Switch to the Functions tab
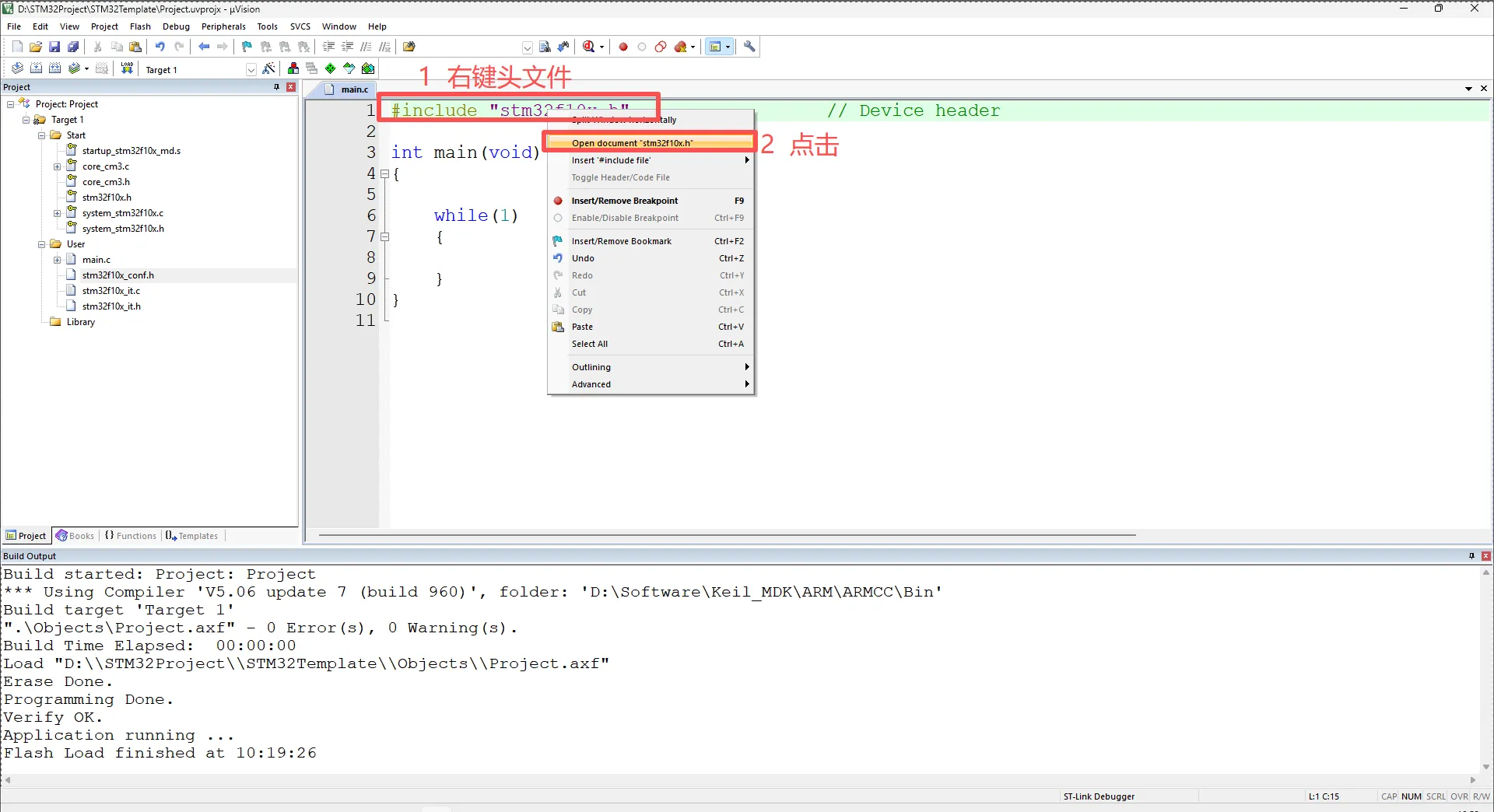 click(131, 536)
